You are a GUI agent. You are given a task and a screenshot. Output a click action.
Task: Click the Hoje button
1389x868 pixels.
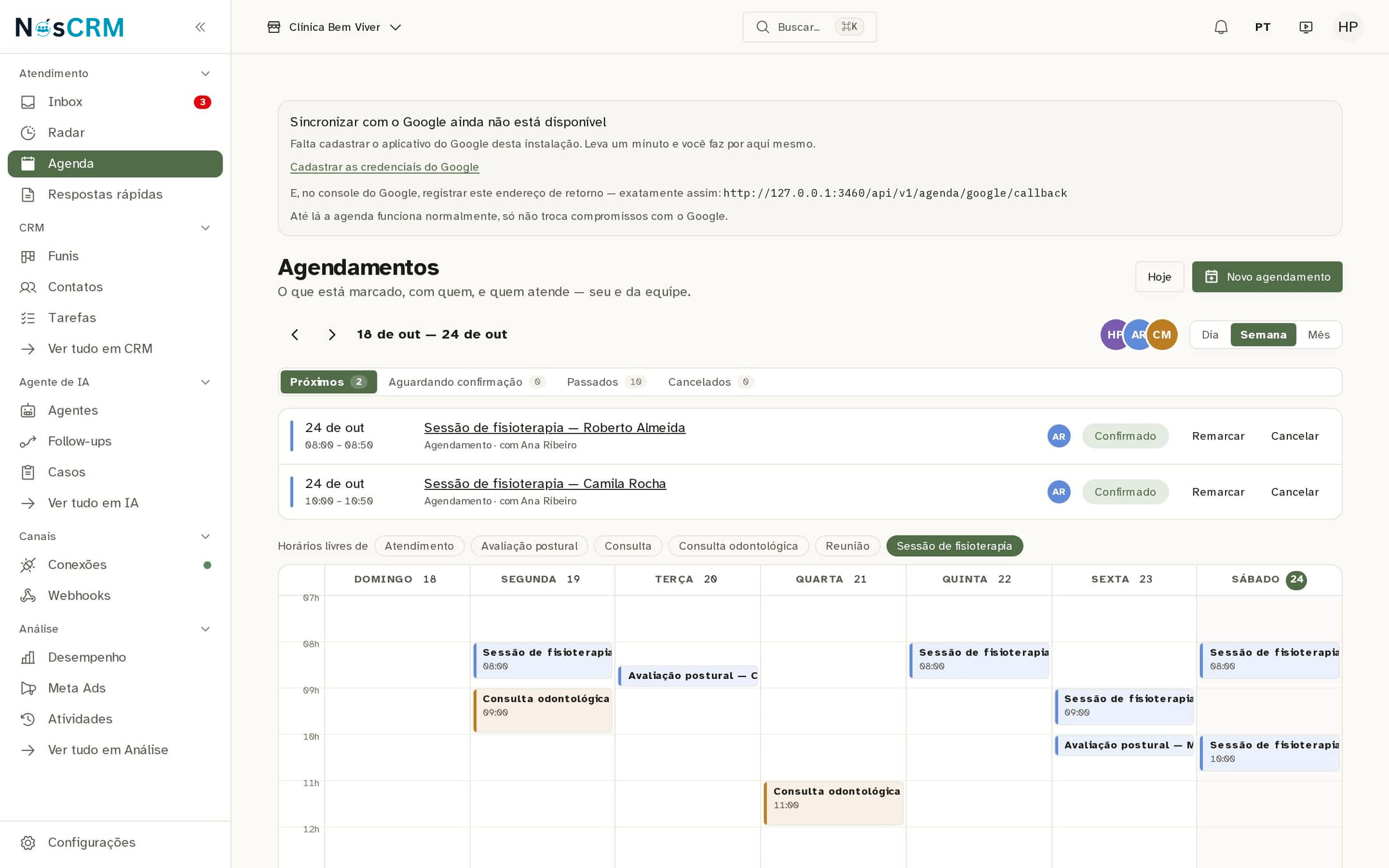click(1159, 277)
